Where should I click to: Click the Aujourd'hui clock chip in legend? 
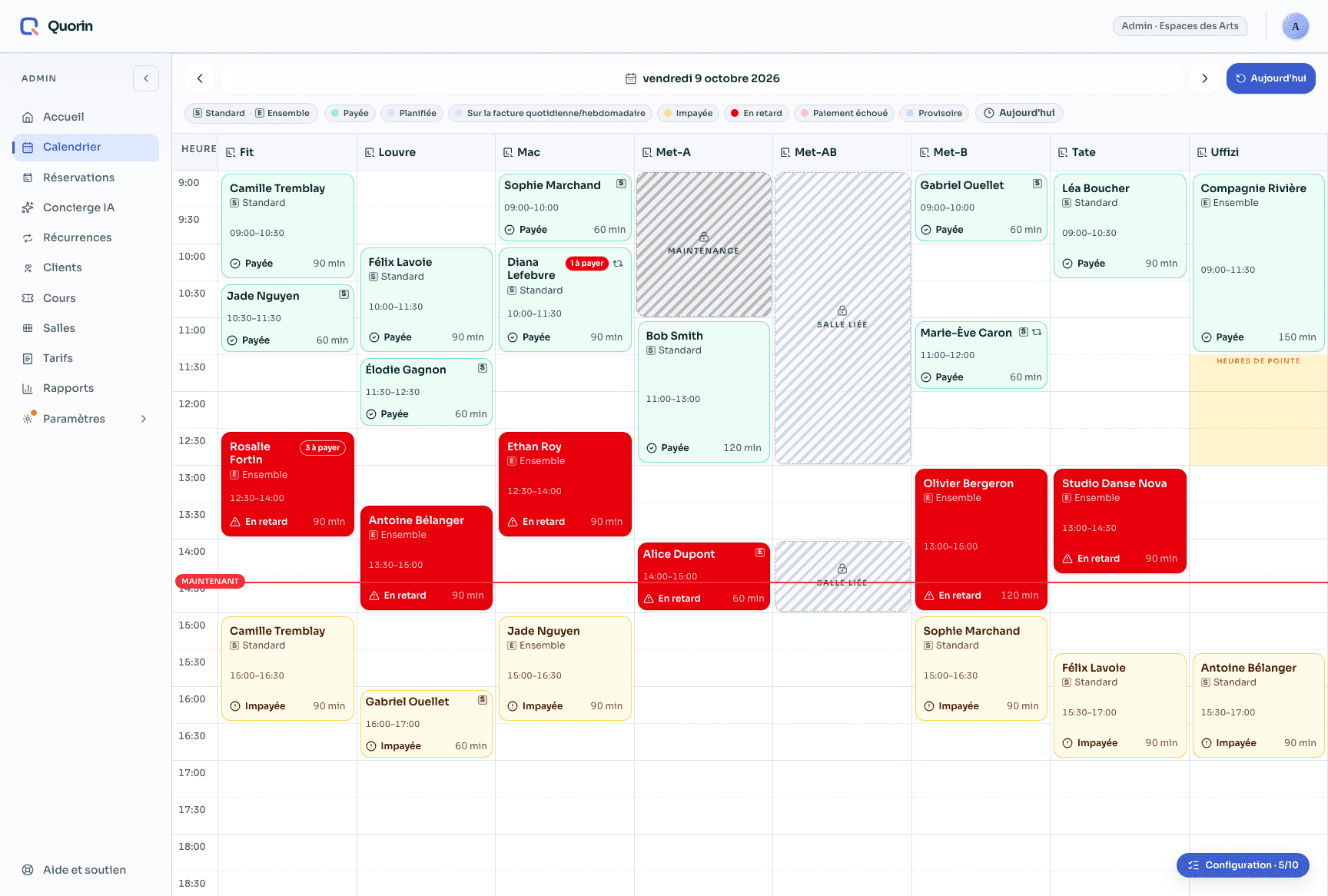(x=1019, y=113)
